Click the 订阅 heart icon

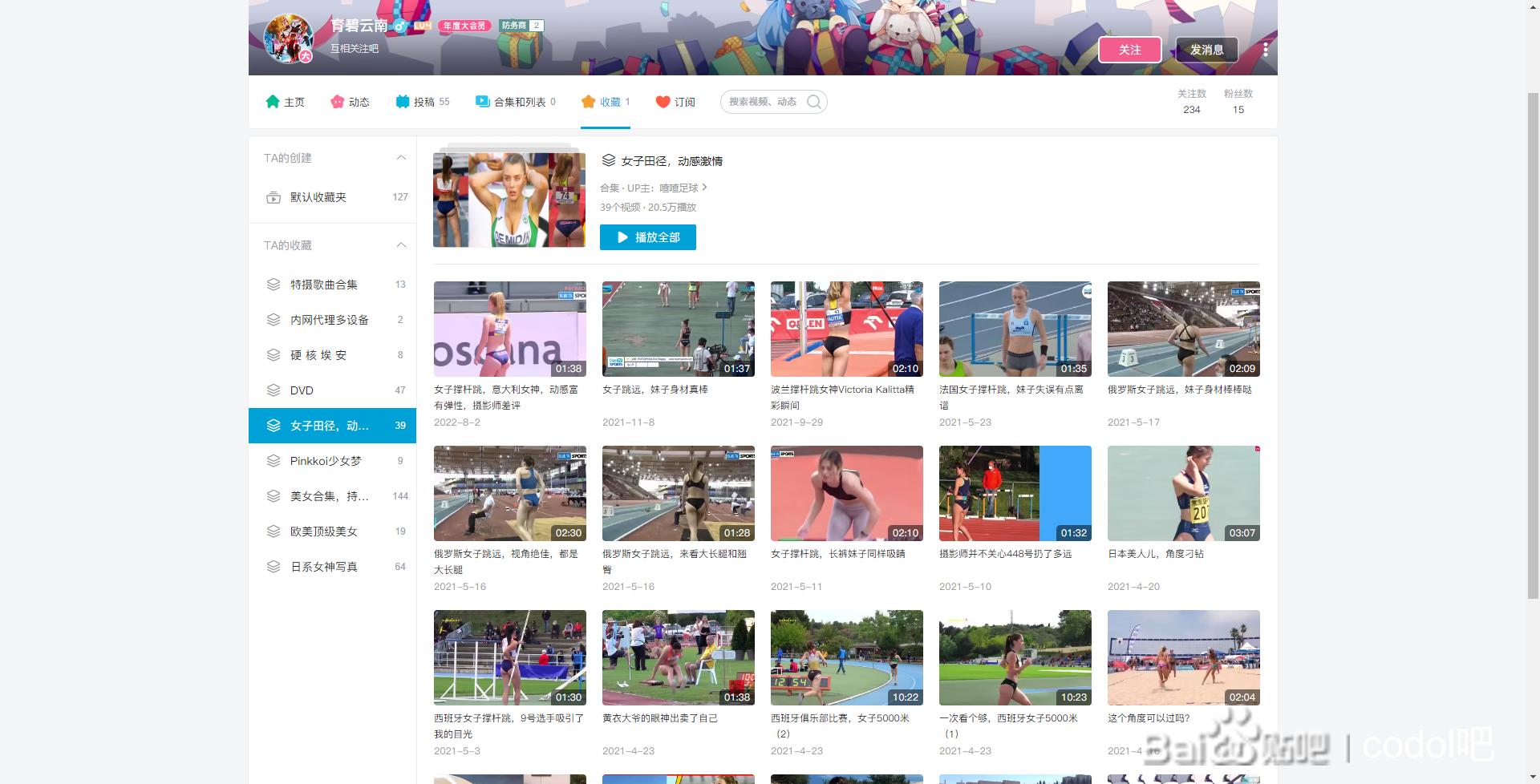click(x=663, y=102)
